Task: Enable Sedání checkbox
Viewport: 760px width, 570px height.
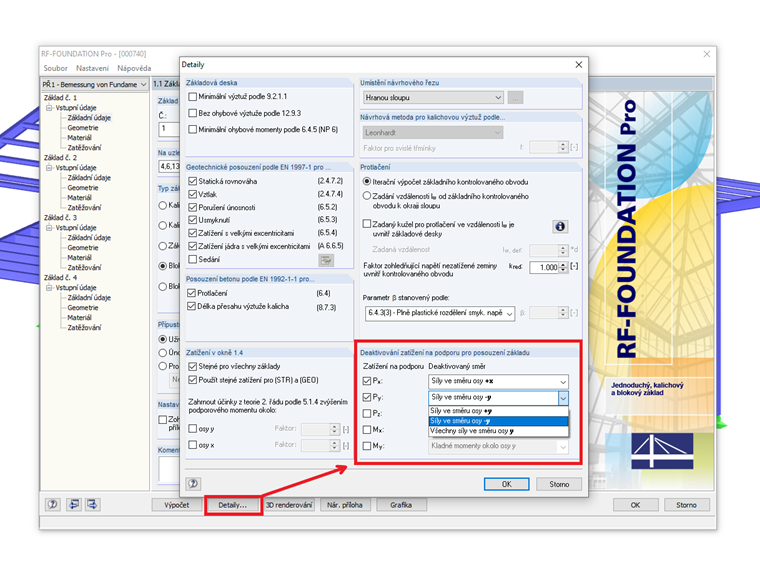Action: (192, 259)
